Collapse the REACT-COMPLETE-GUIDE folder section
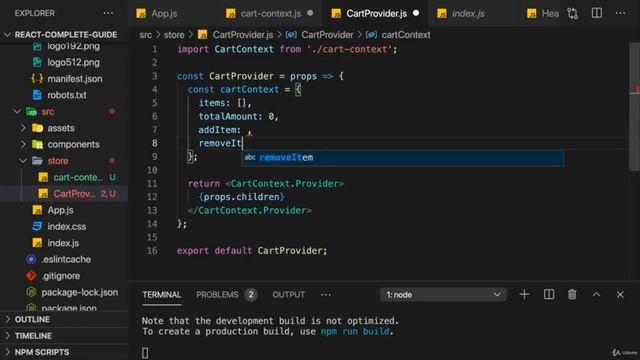The height and width of the screenshot is (360, 640). [x=64, y=35]
